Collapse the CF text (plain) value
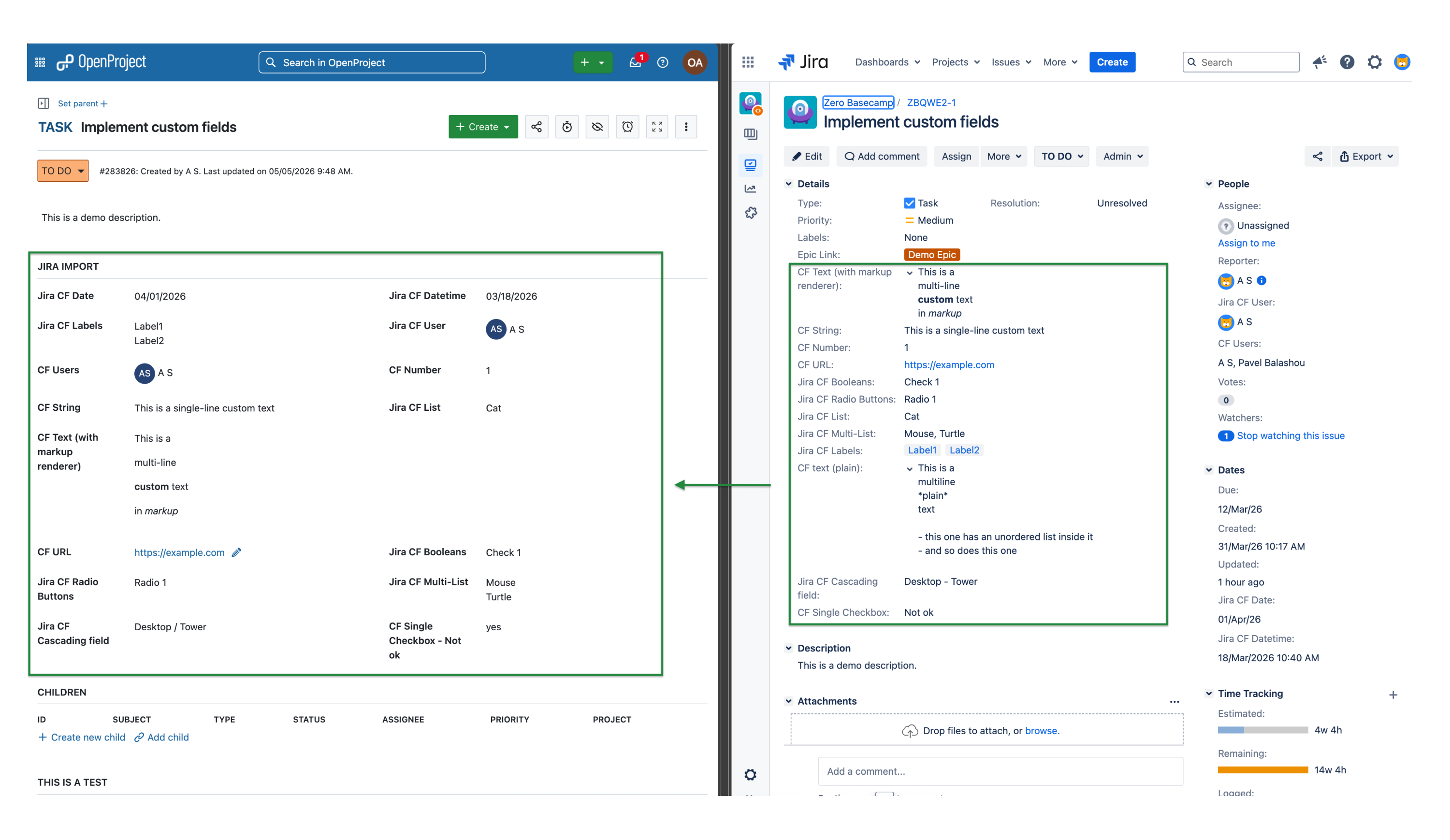 click(910, 469)
